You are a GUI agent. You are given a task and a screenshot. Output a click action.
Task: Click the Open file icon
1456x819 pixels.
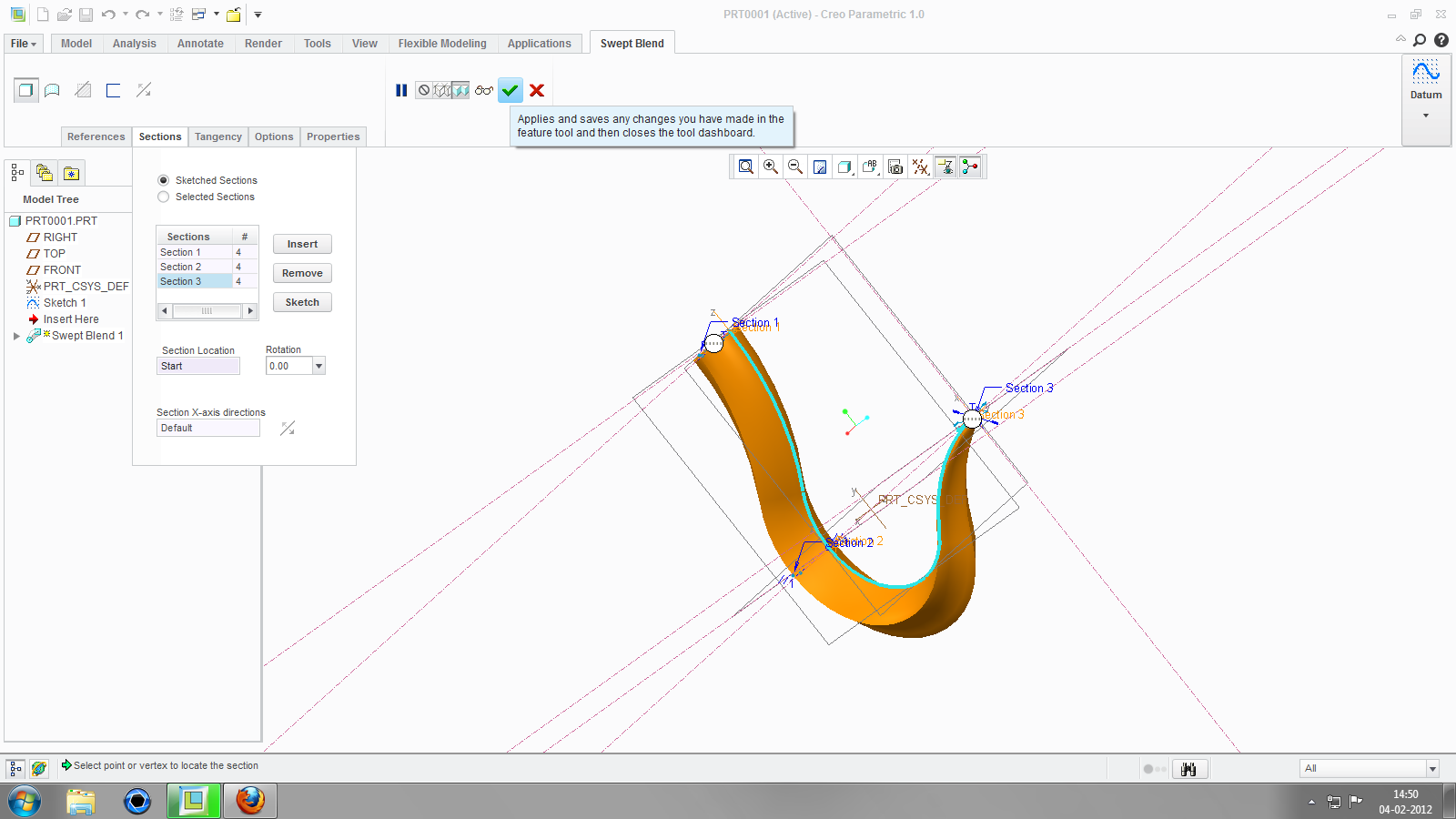coord(65,15)
